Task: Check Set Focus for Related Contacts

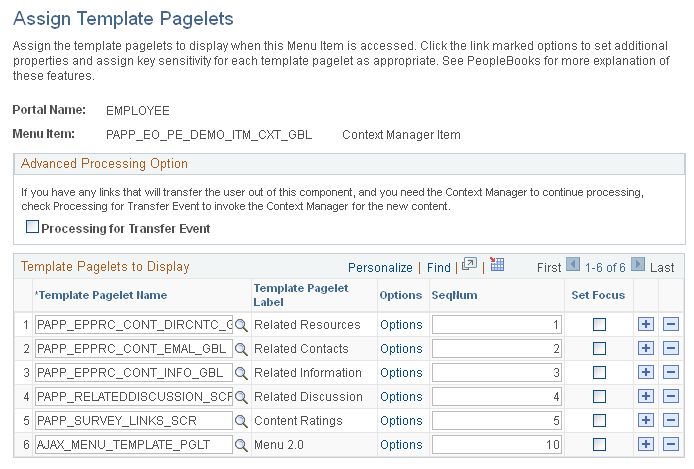Action: click(x=599, y=349)
